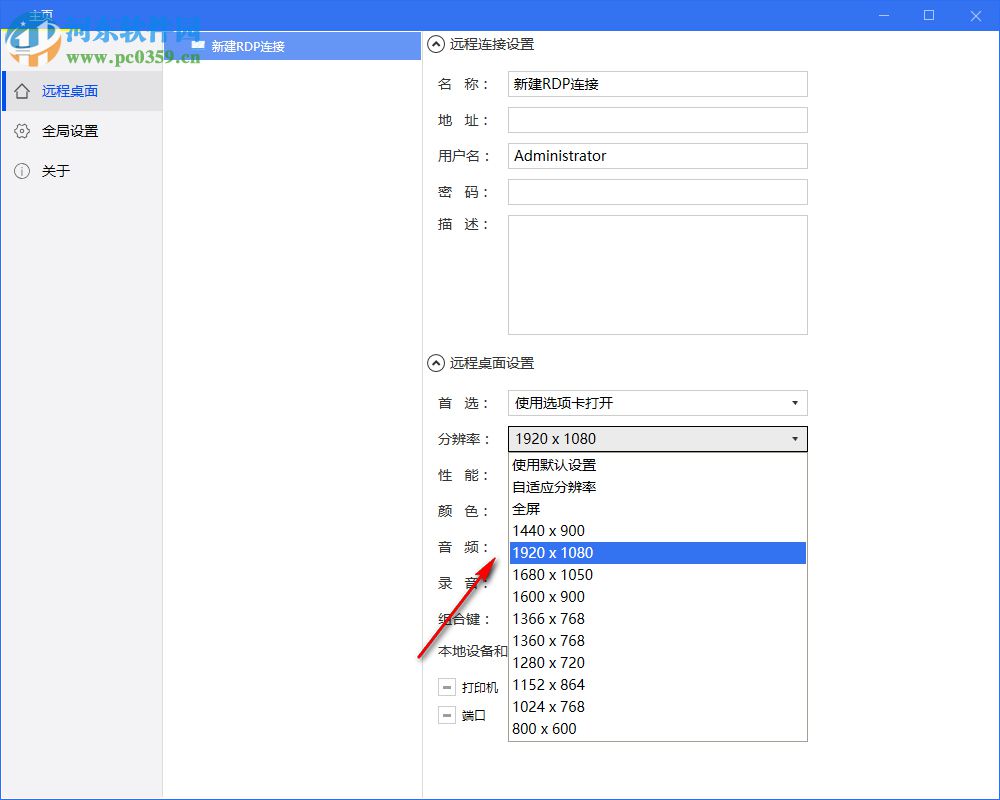Click the RDP folder icon on 新建RDP连接 tab
1000x800 pixels.
click(198, 45)
